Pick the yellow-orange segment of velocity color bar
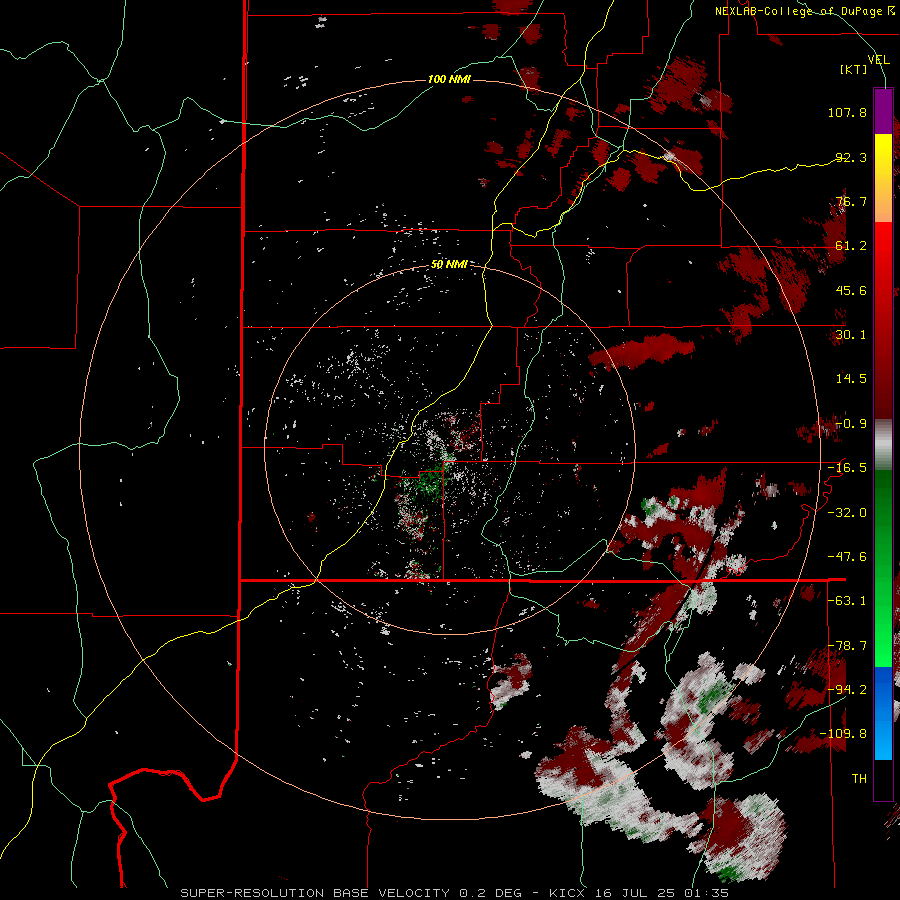 883,178
